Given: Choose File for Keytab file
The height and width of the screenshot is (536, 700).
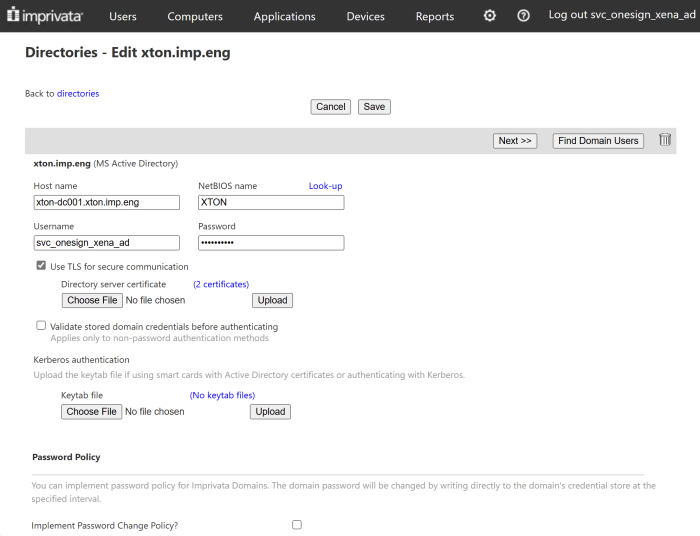Looking at the screenshot, I should [x=92, y=411].
